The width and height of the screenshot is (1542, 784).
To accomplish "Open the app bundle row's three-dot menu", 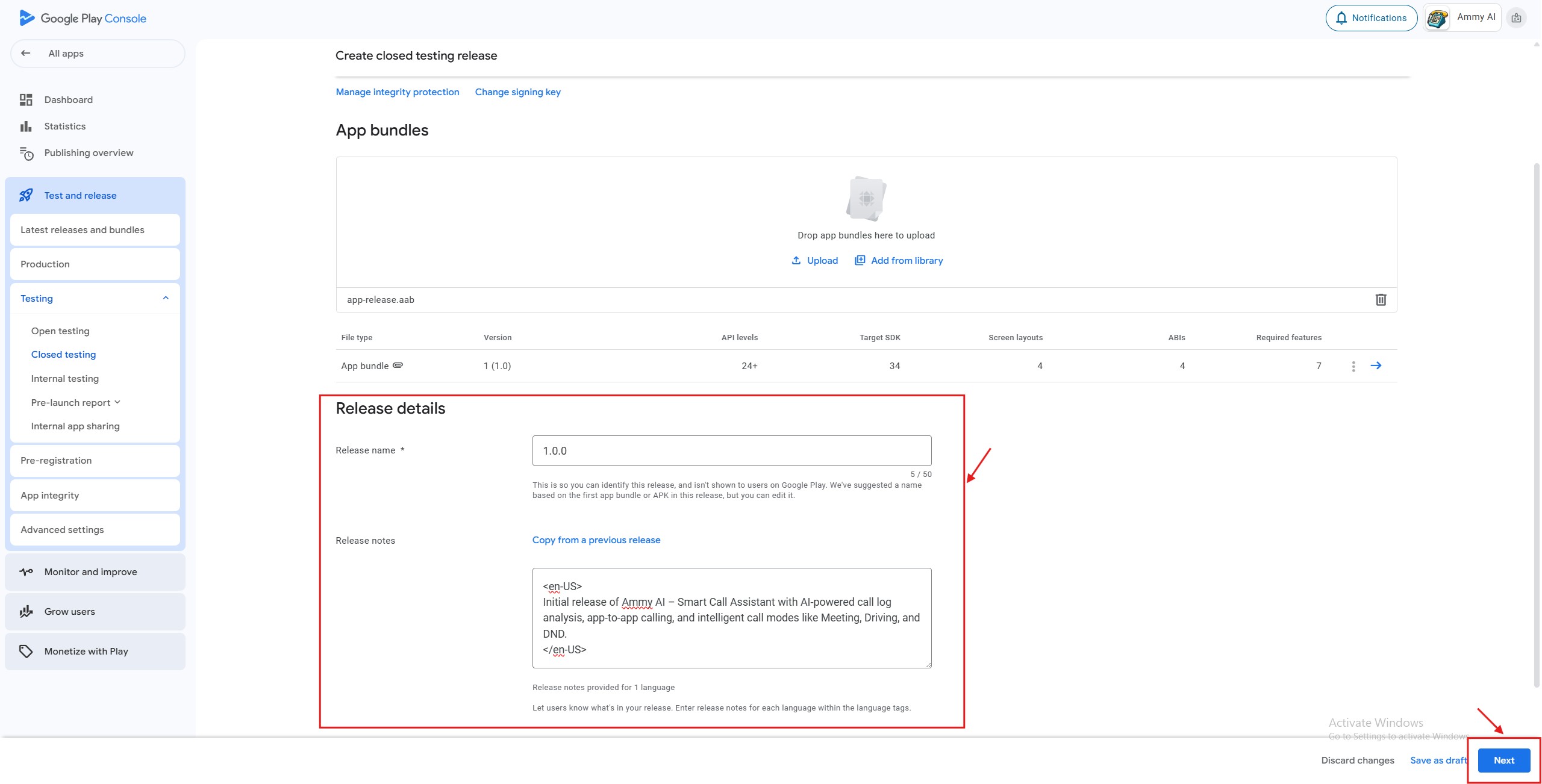I will (1353, 366).
